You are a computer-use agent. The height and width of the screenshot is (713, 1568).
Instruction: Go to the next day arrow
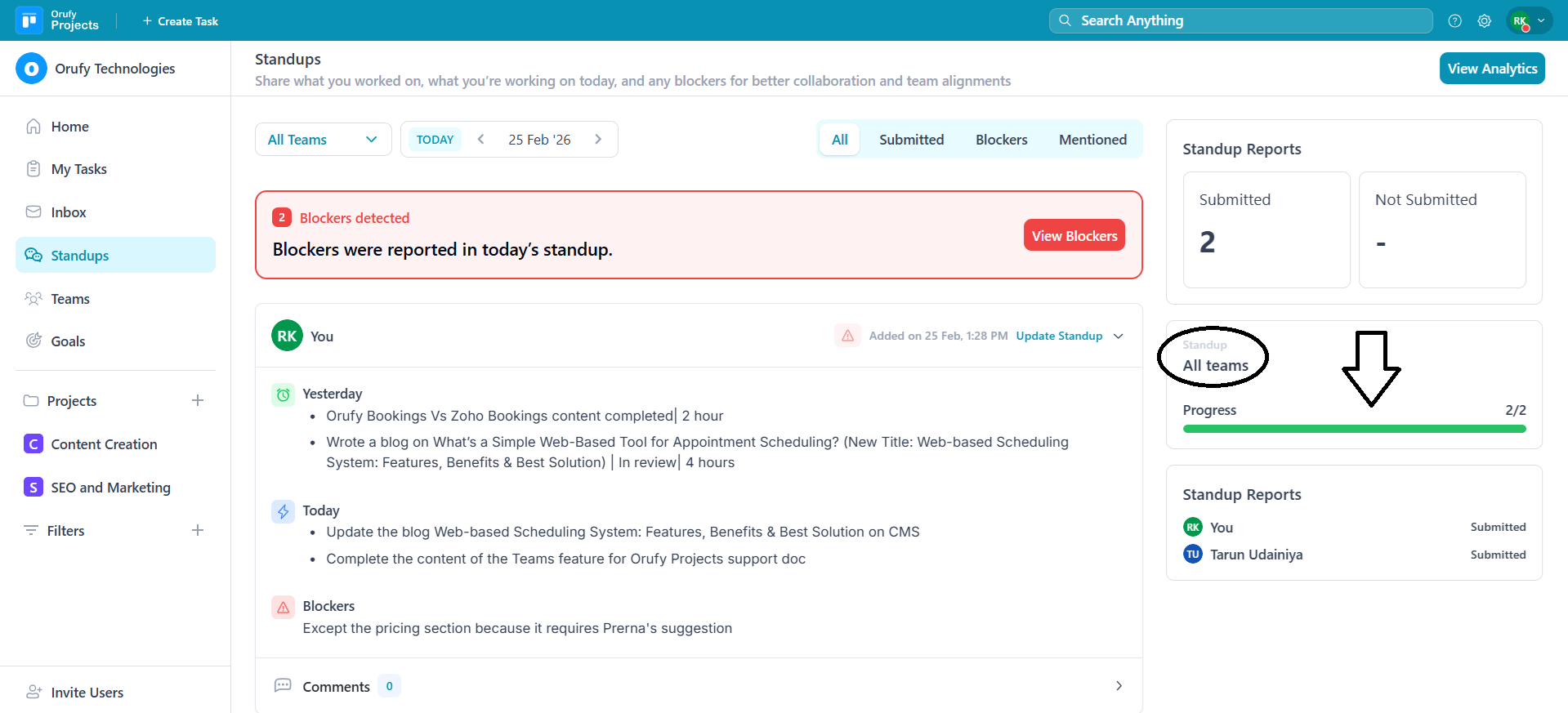click(598, 140)
